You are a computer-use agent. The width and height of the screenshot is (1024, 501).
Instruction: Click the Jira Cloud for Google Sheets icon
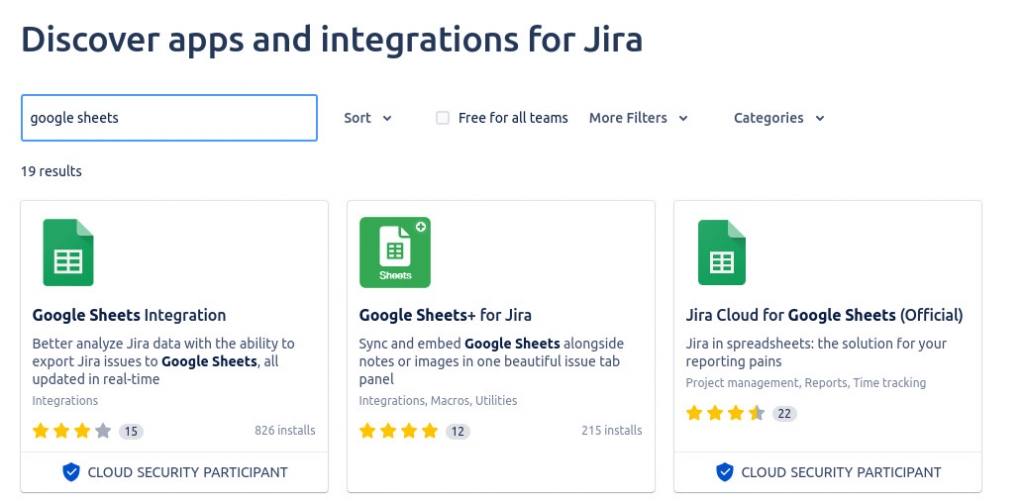point(722,253)
